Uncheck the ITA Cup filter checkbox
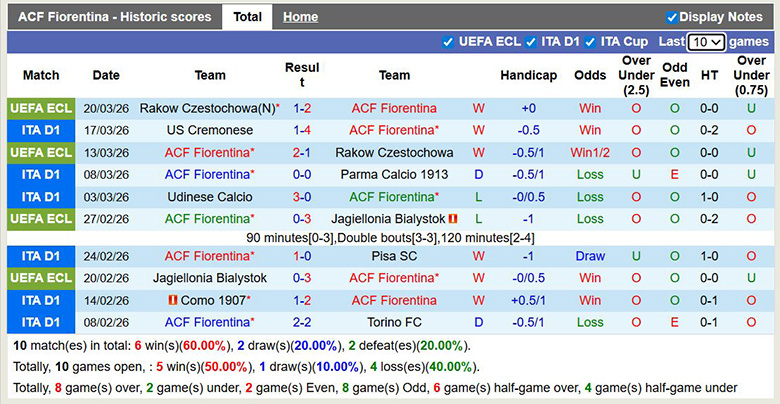The image size is (780, 404). point(591,42)
